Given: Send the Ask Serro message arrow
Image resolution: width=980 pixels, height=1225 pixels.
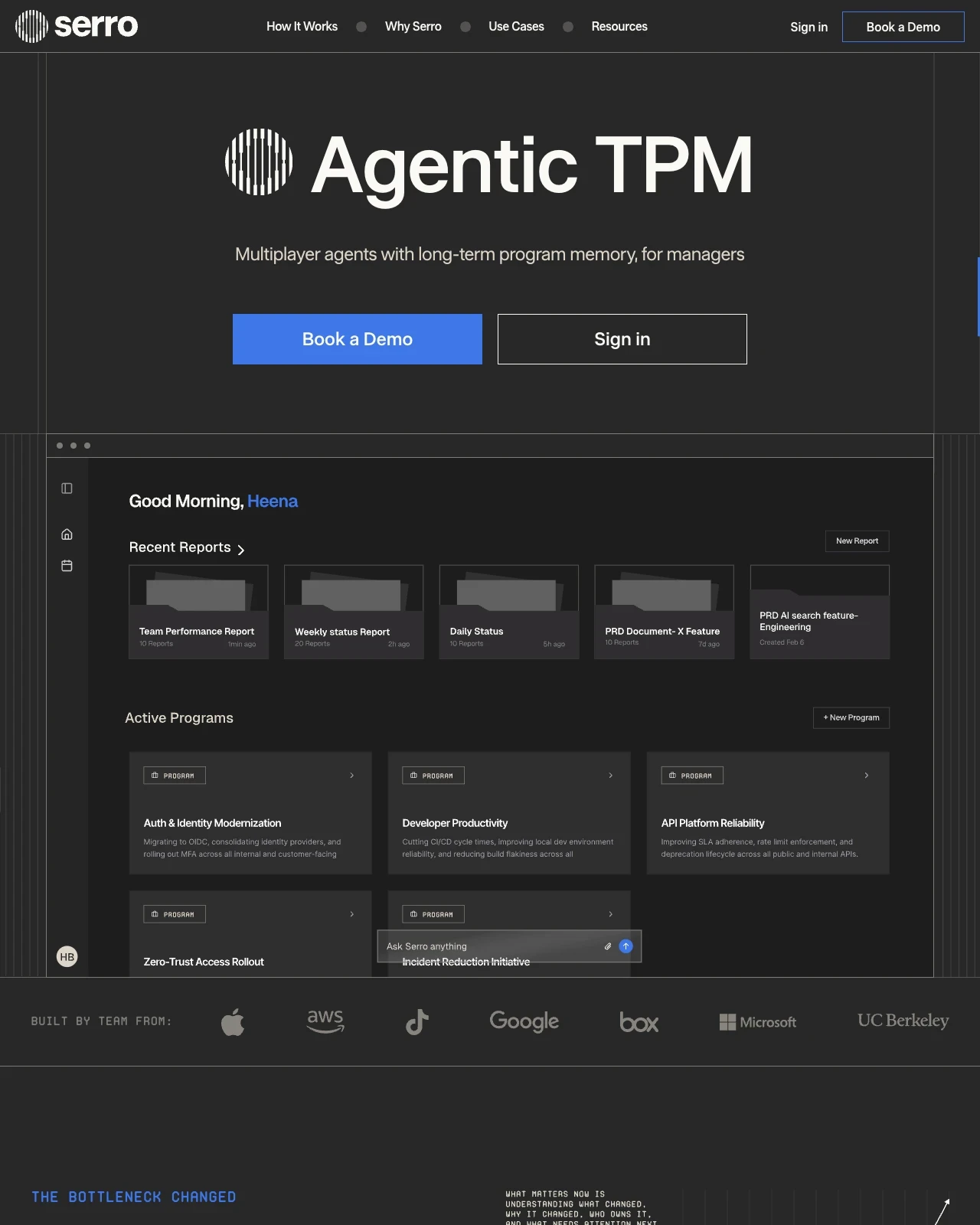Looking at the screenshot, I should click(626, 946).
